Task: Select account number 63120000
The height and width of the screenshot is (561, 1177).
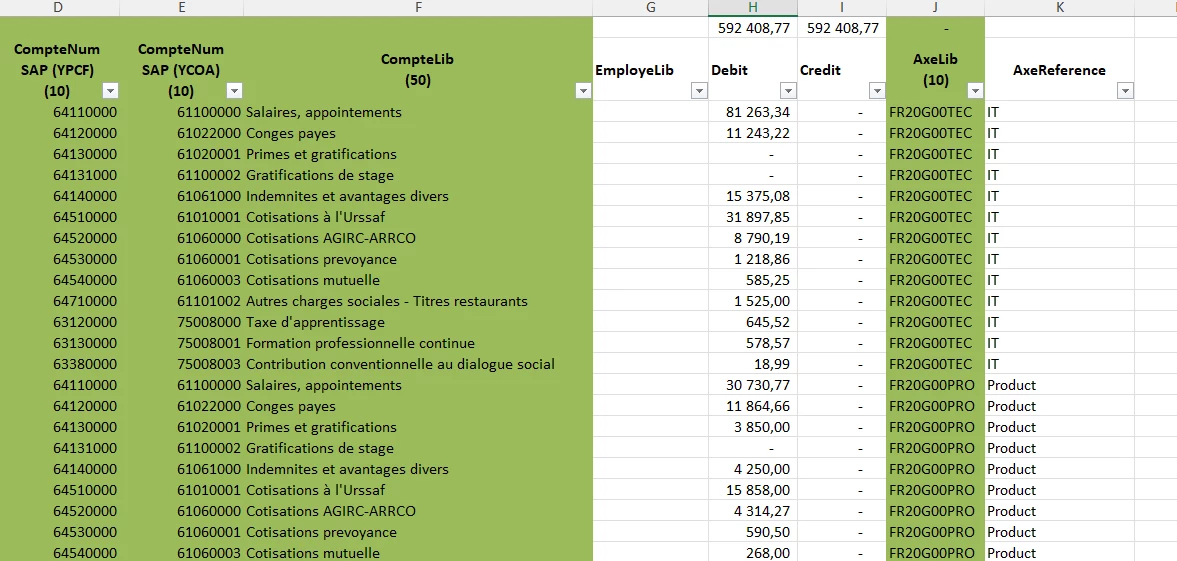Action: (59, 322)
